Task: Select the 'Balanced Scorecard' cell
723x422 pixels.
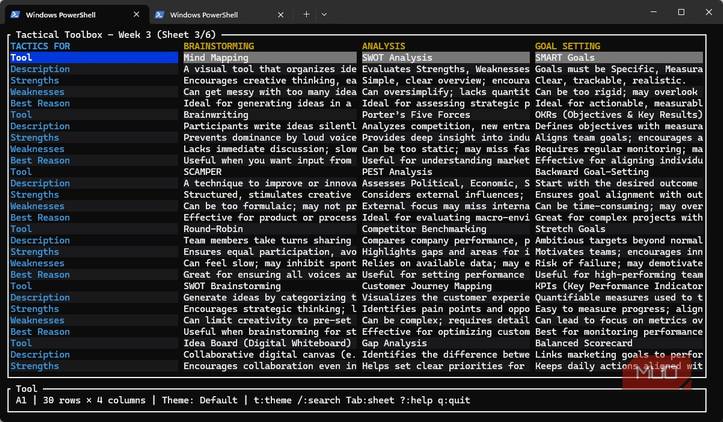Action: (619, 344)
